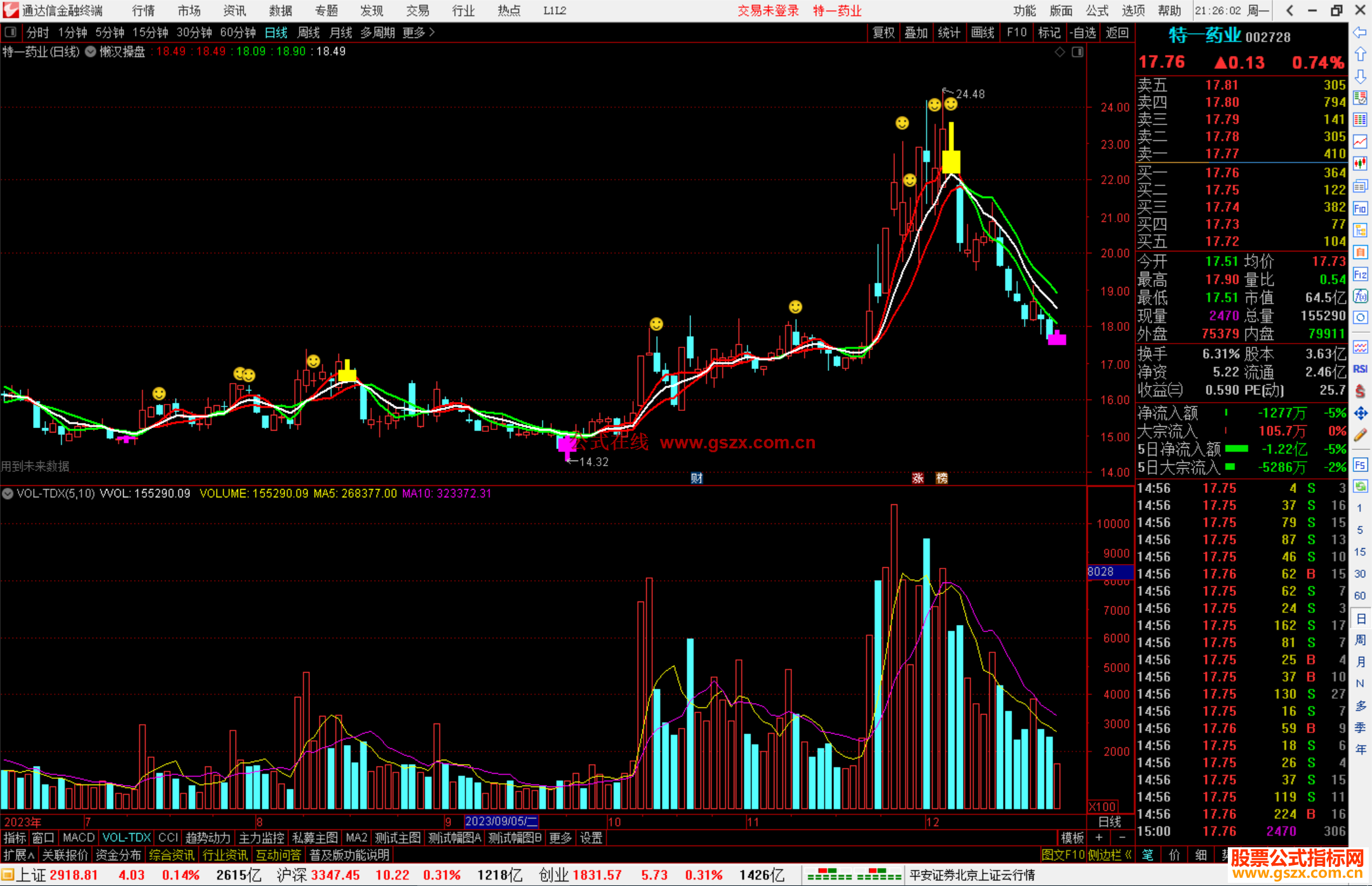Click the yellow signal block near December peak

(x=951, y=161)
